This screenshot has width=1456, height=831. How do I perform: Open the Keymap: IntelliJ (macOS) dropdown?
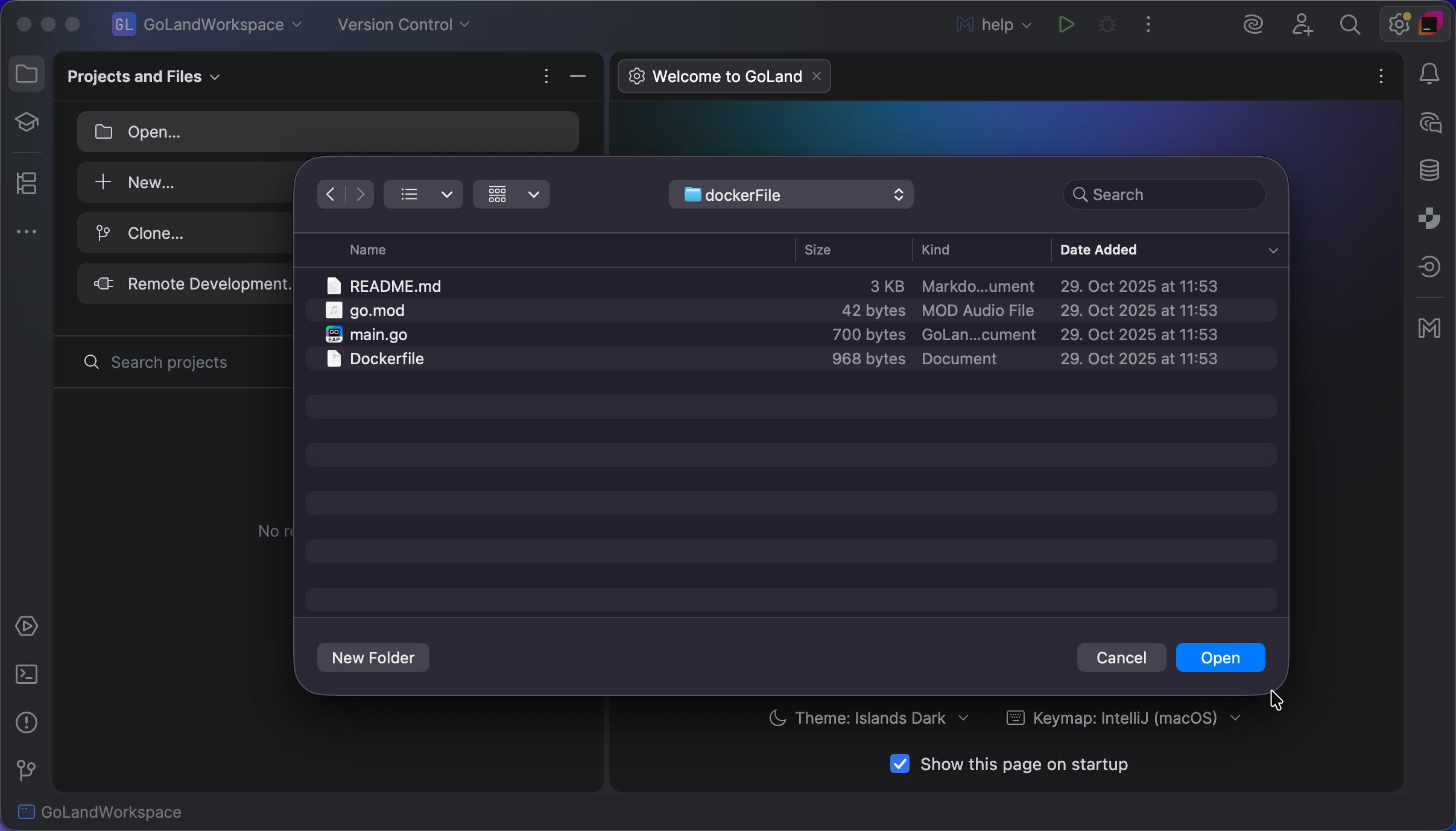coord(1124,718)
